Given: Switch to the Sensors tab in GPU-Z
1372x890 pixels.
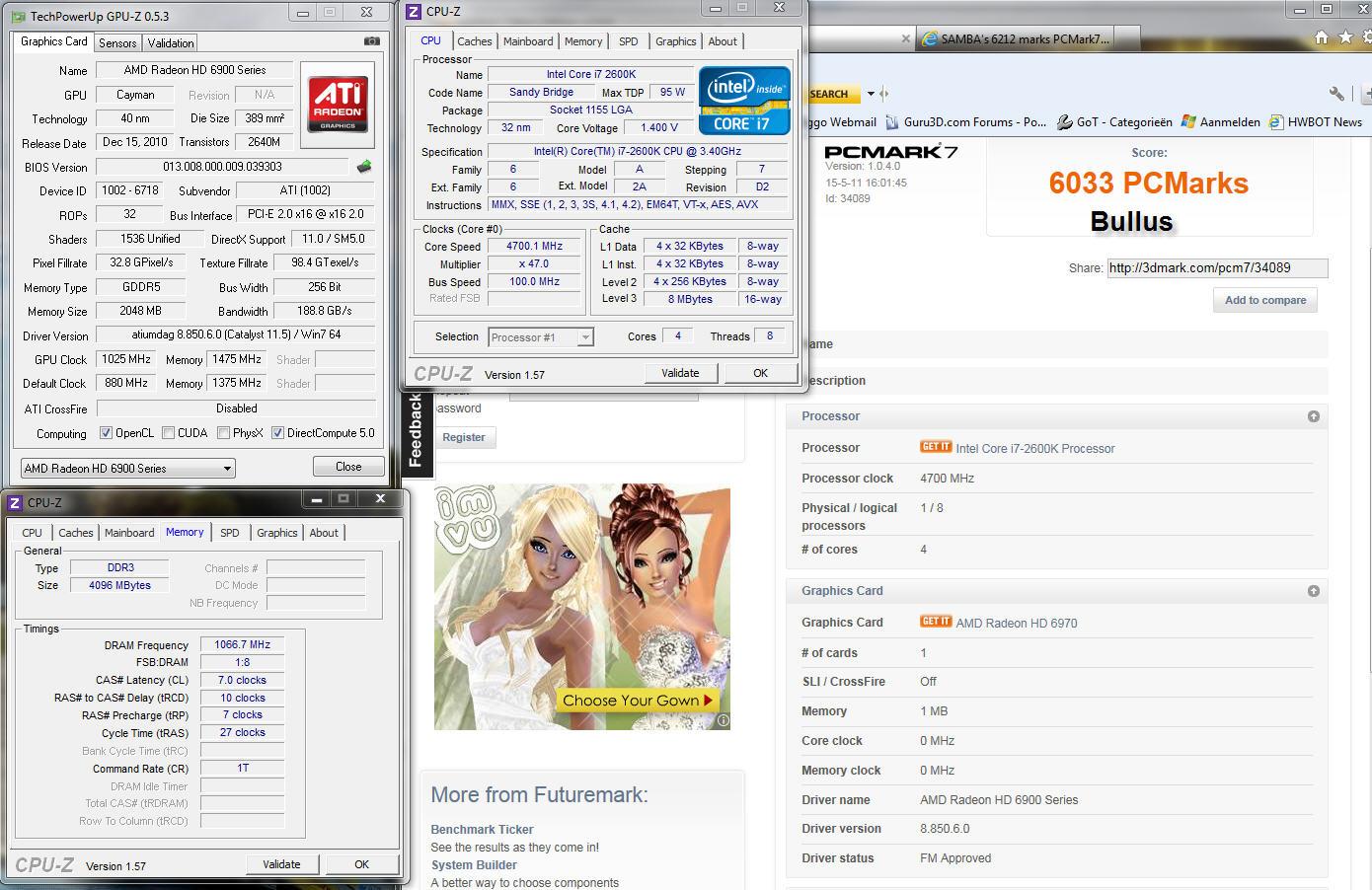Looking at the screenshot, I should point(117,42).
